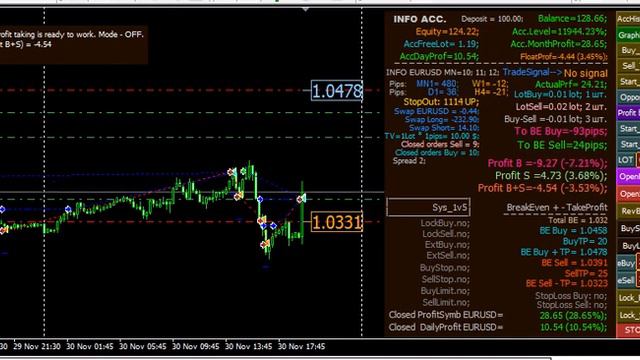
Task: Click the LOT button
Action: [625, 160]
